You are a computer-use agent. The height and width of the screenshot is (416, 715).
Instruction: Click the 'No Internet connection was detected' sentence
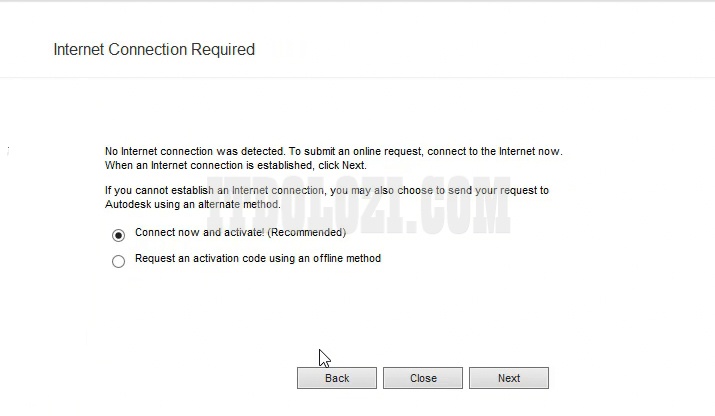195,151
